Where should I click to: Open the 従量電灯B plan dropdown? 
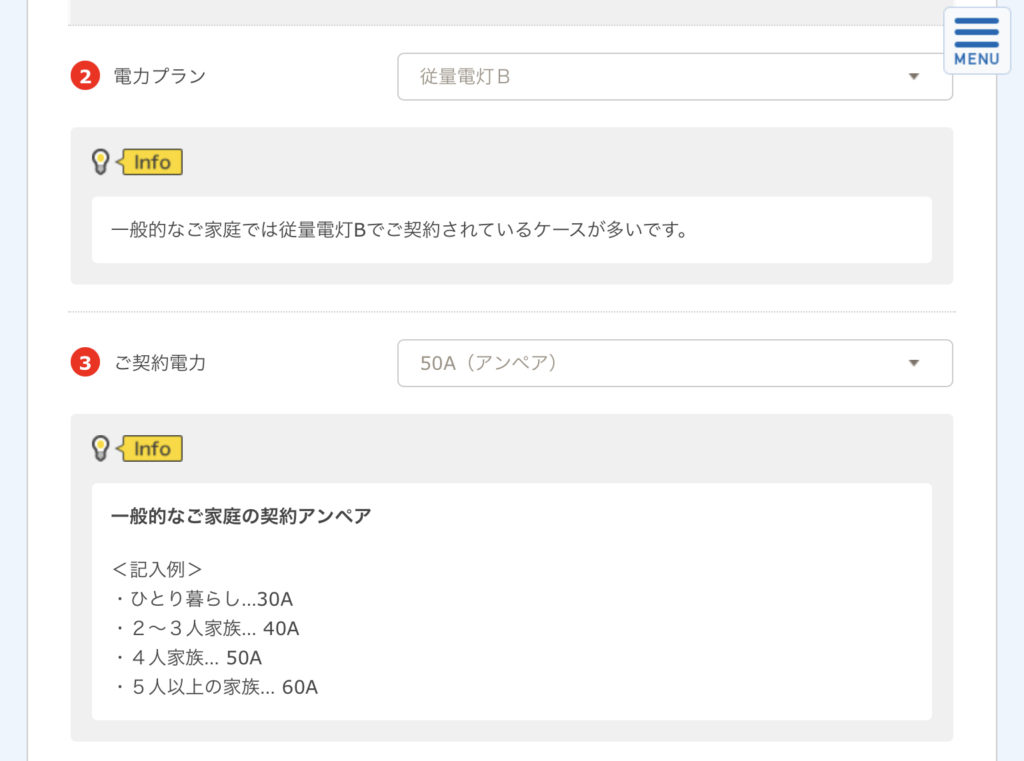tap(675, 76)
